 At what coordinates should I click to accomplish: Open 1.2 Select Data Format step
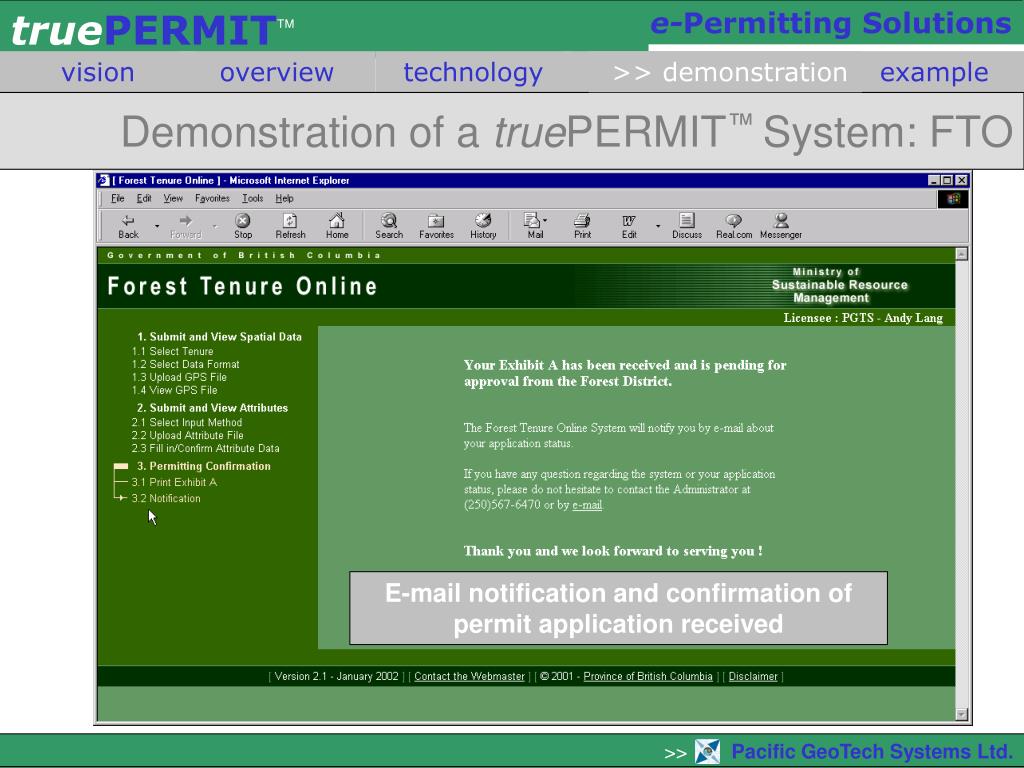pos(185,364)
